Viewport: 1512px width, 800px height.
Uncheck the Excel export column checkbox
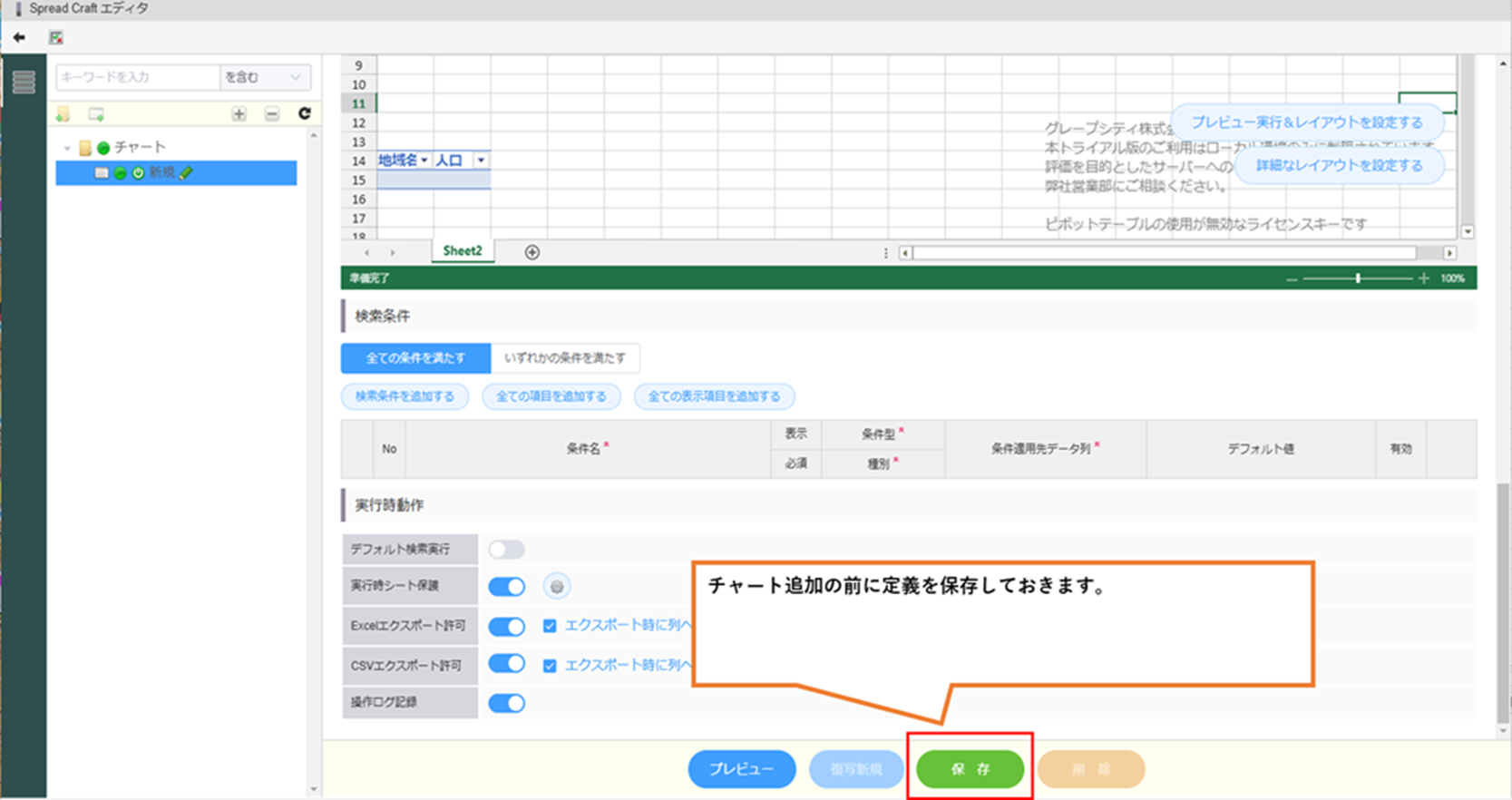(550, 626)
